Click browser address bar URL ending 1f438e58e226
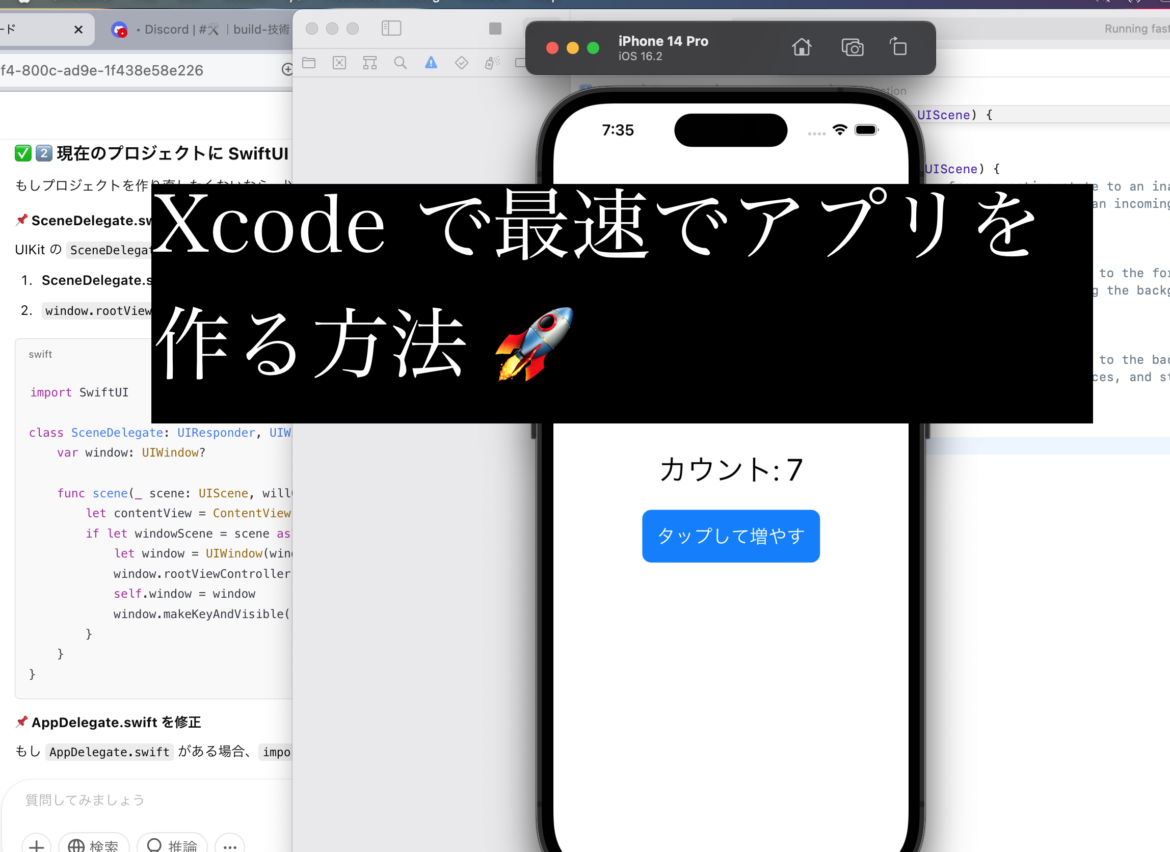1170x852 pixels. click(x=101, y=70)
